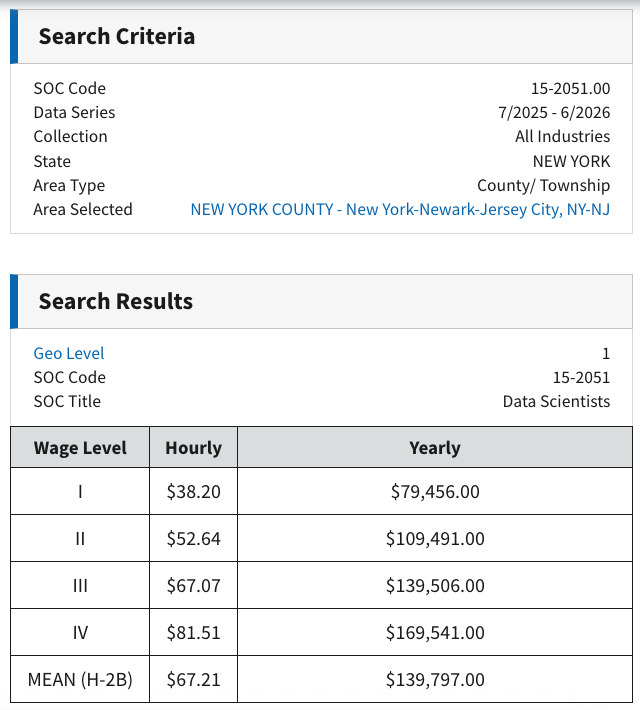Click the Wage Level column header
Viewport: 640px width, 710px height.
point(80,447)
